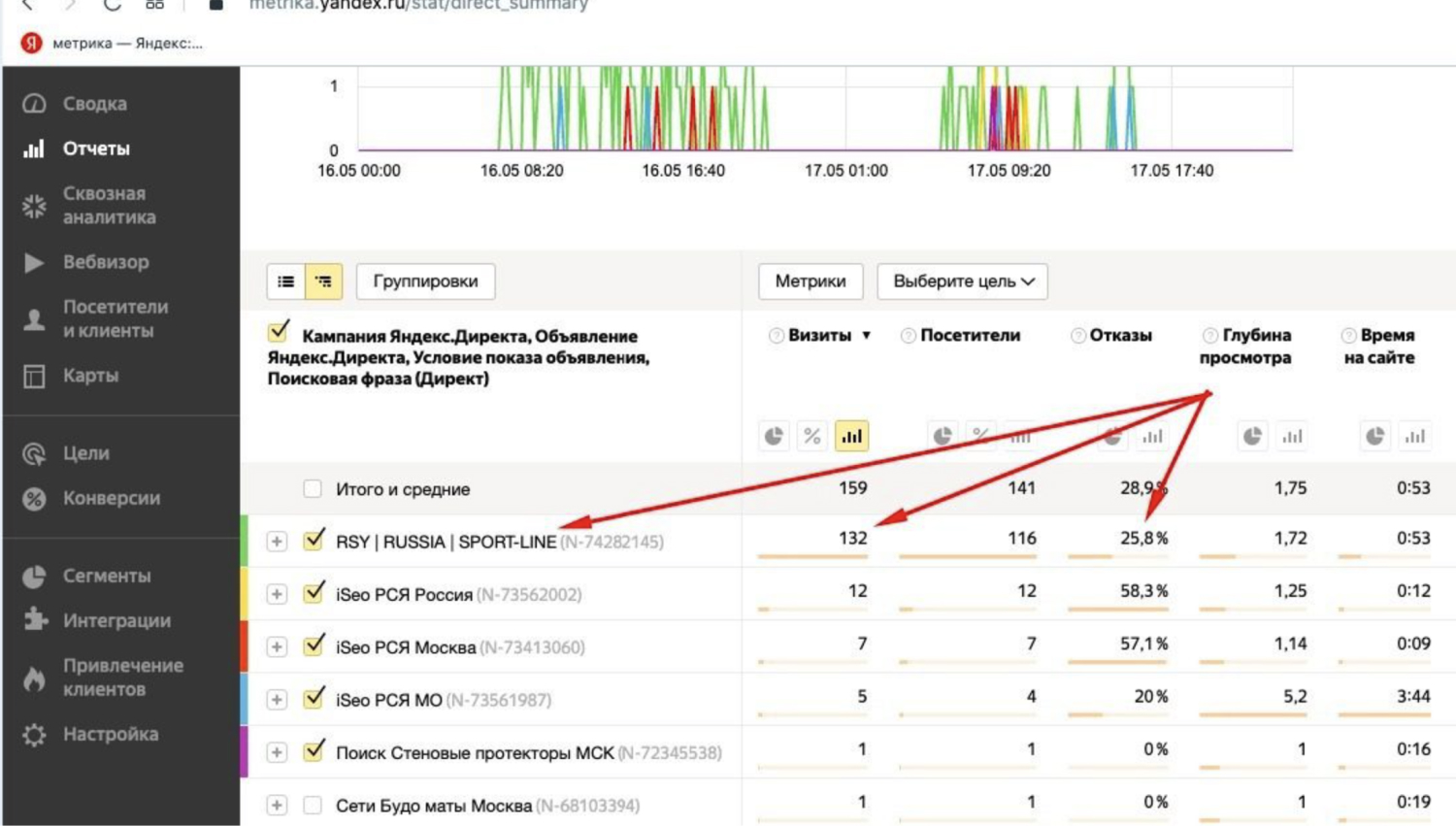The width and height of the screenshot is (1456, 826).
Task: Expand the Сети Будо маты Москва row
Action: point(277,805)
